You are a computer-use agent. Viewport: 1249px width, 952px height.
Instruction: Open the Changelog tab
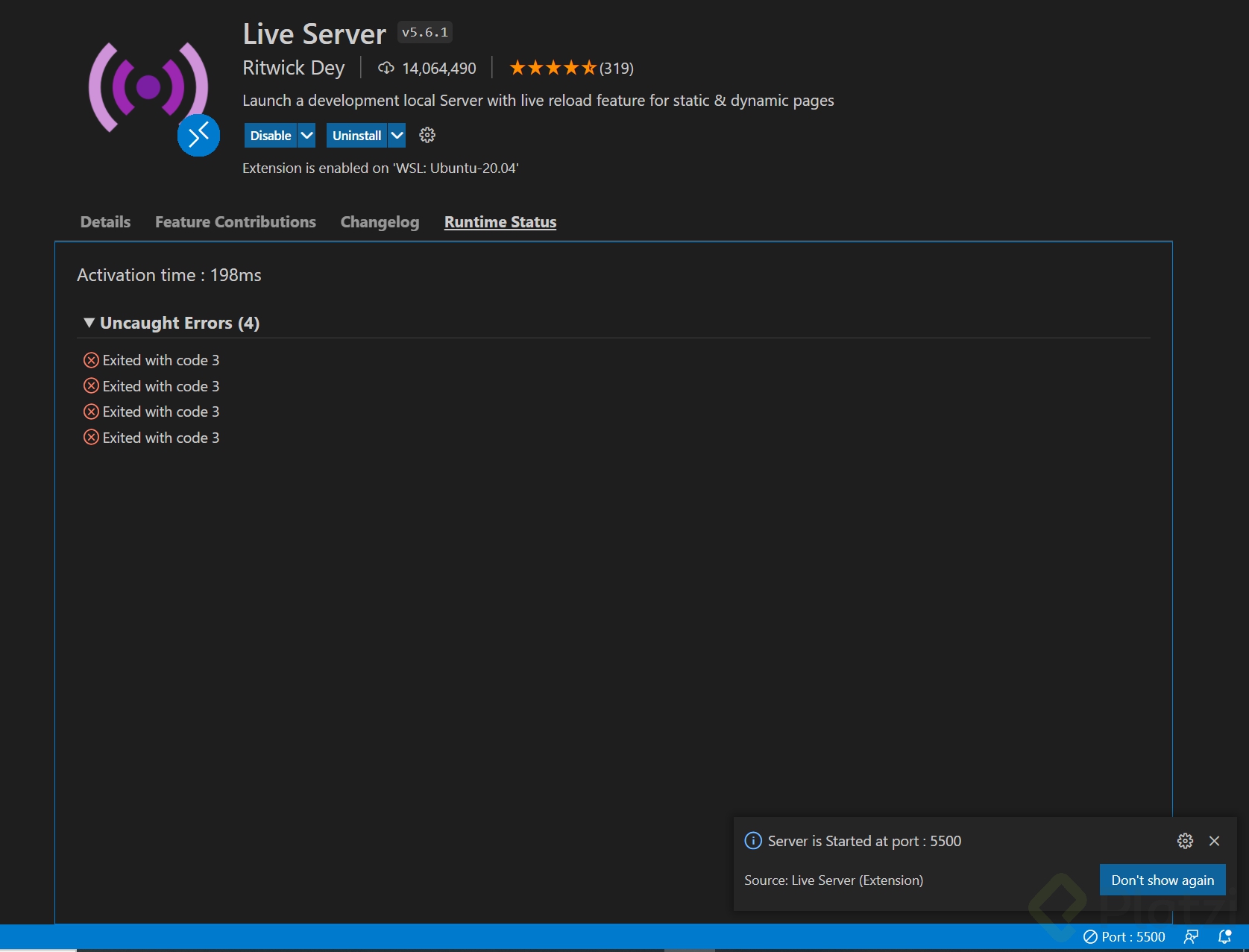click(380, 222)
